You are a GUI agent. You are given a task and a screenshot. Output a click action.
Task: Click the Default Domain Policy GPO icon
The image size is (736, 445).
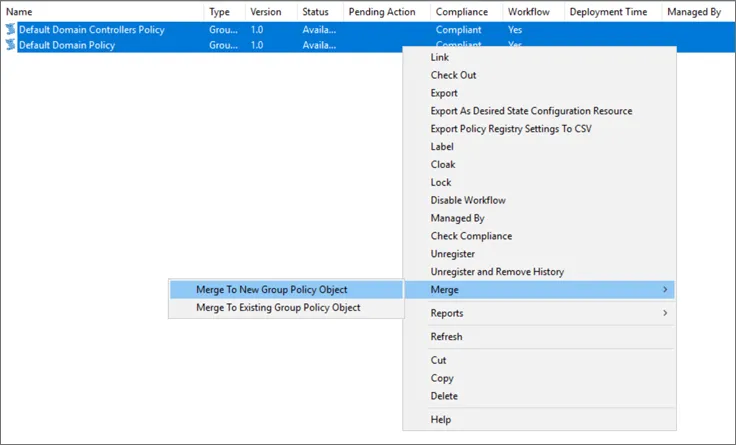[10, 45]
